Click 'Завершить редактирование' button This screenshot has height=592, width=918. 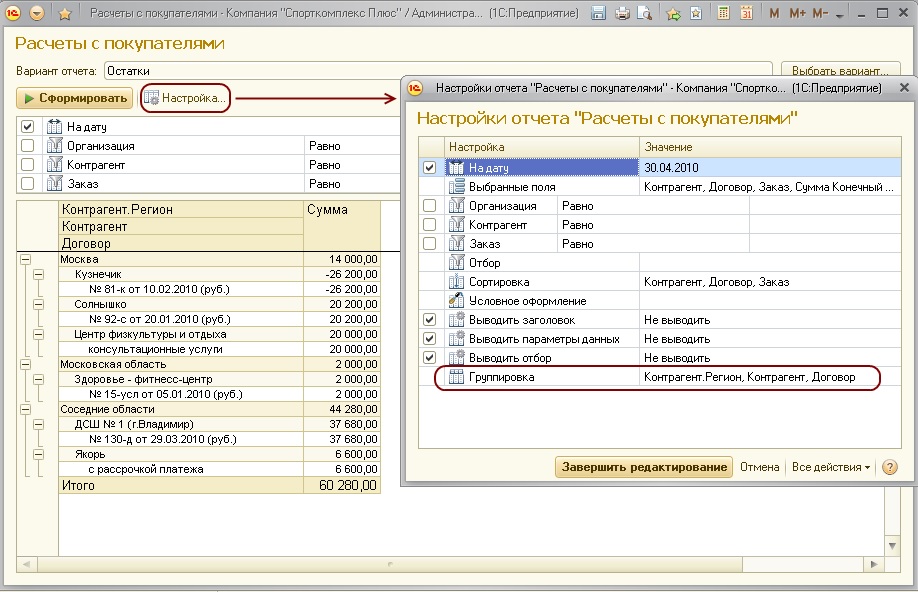click(x=643, y=467)
